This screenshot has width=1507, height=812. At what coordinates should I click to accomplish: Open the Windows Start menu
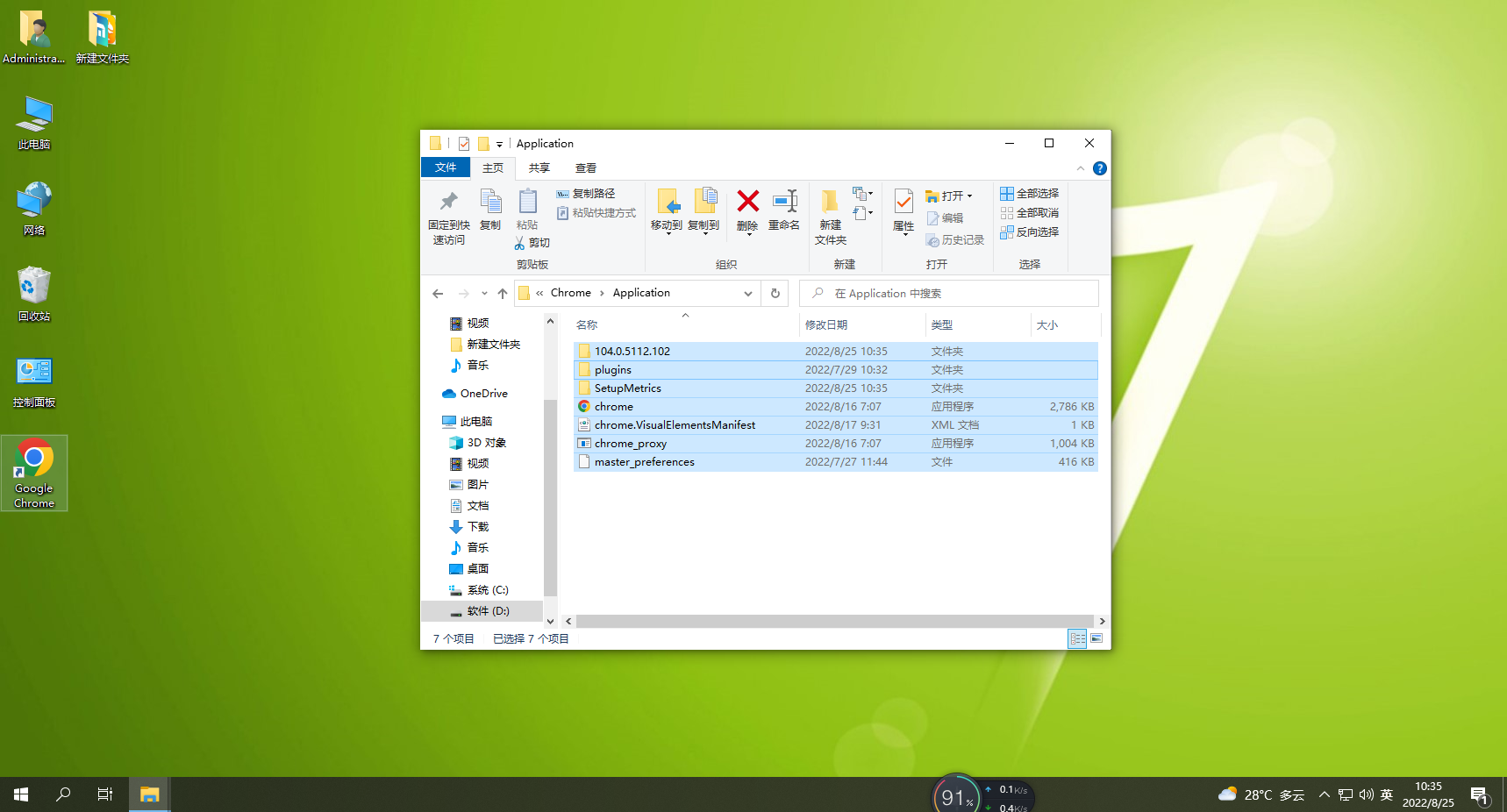[x=21, y=794]
